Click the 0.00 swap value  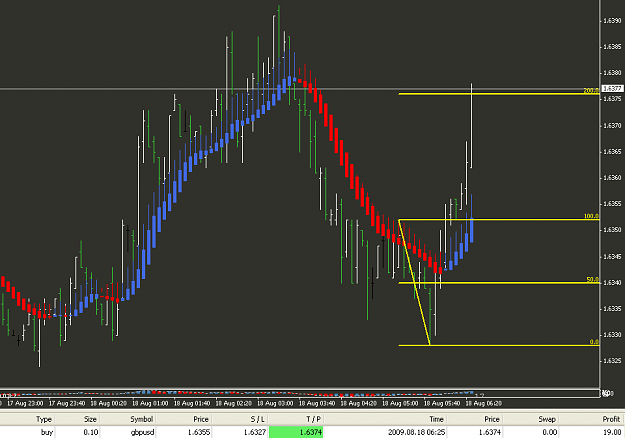click(x=550, y=432)
